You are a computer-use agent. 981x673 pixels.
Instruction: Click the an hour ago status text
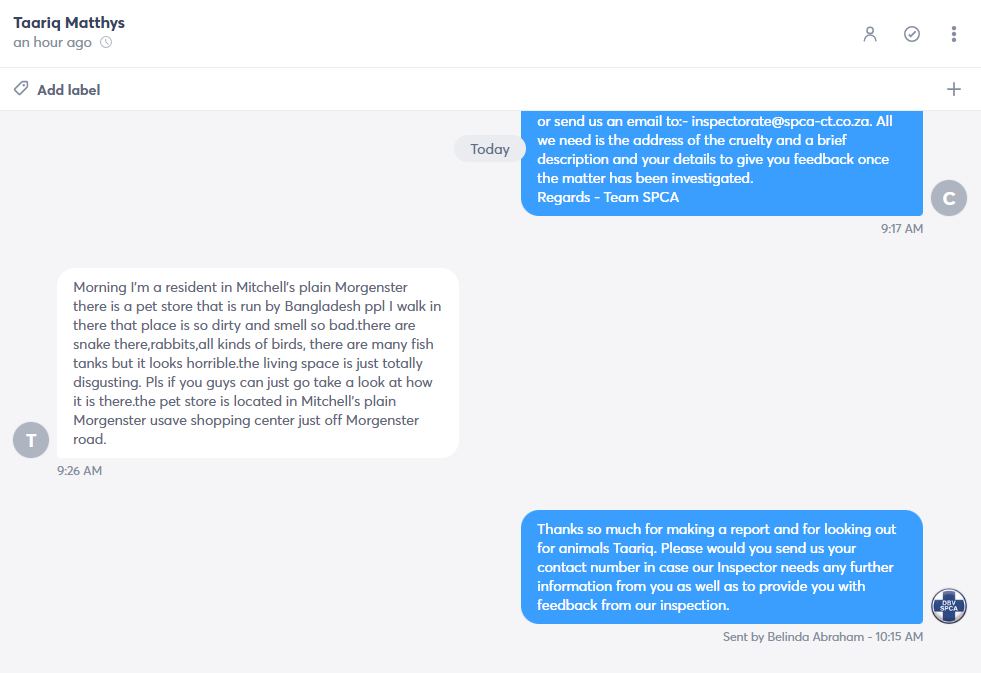point(53,43)
